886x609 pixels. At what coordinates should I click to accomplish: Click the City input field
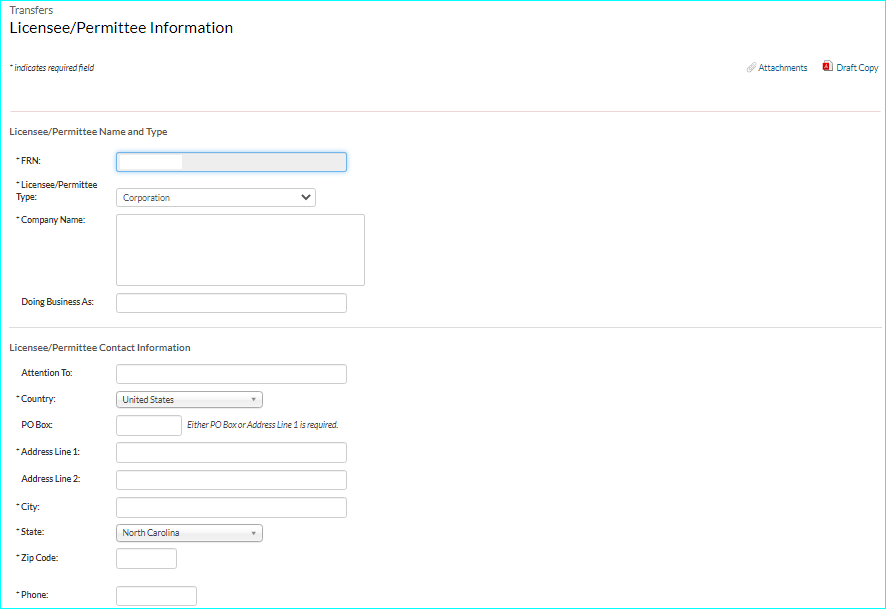click(x=231, y=507)
